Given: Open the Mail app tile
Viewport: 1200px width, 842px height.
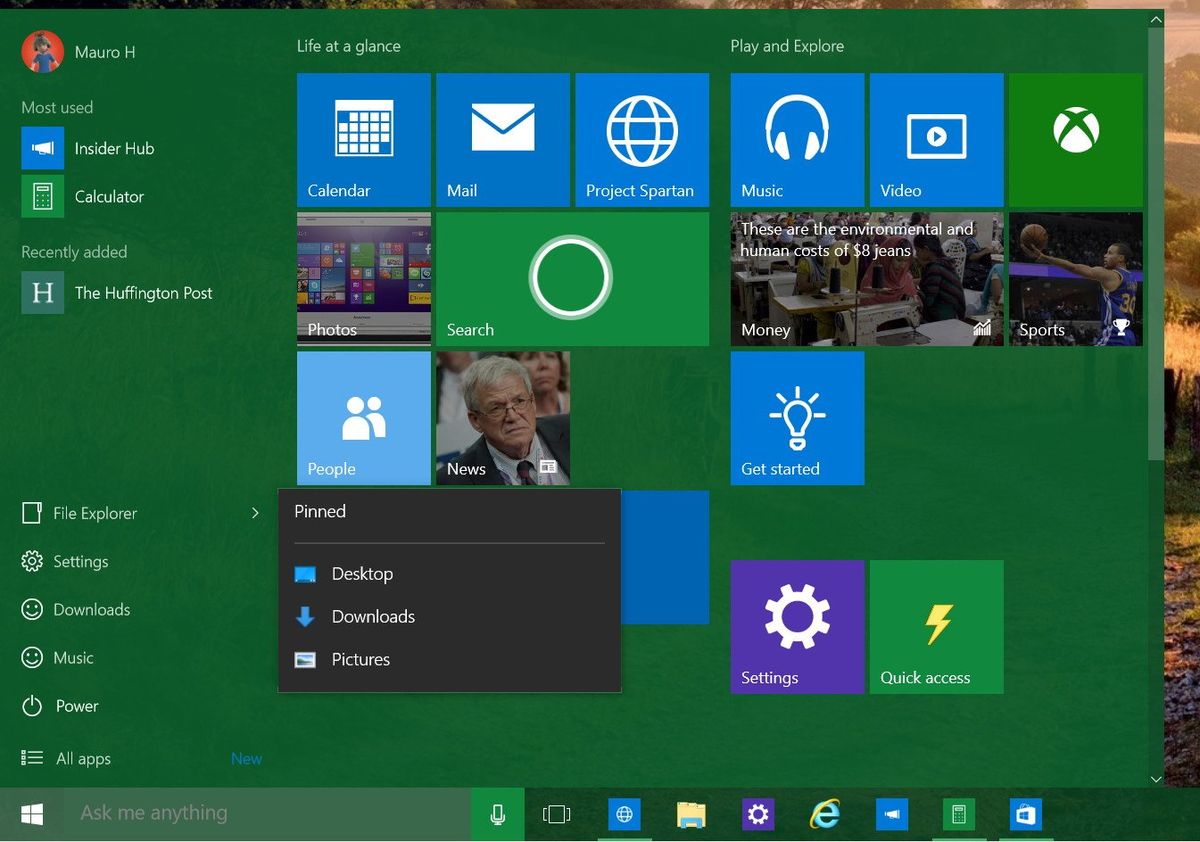Looking at the screenshot, I should (502, 139).
